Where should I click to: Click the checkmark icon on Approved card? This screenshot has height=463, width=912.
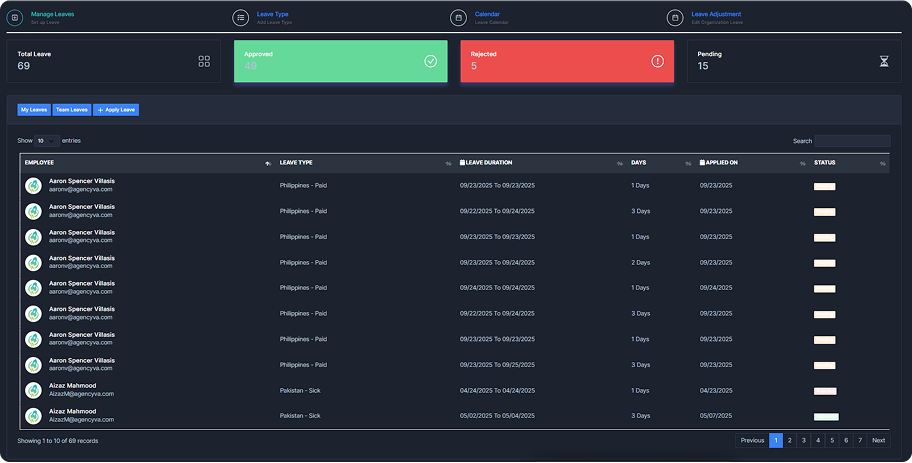[x=431, y=61]
